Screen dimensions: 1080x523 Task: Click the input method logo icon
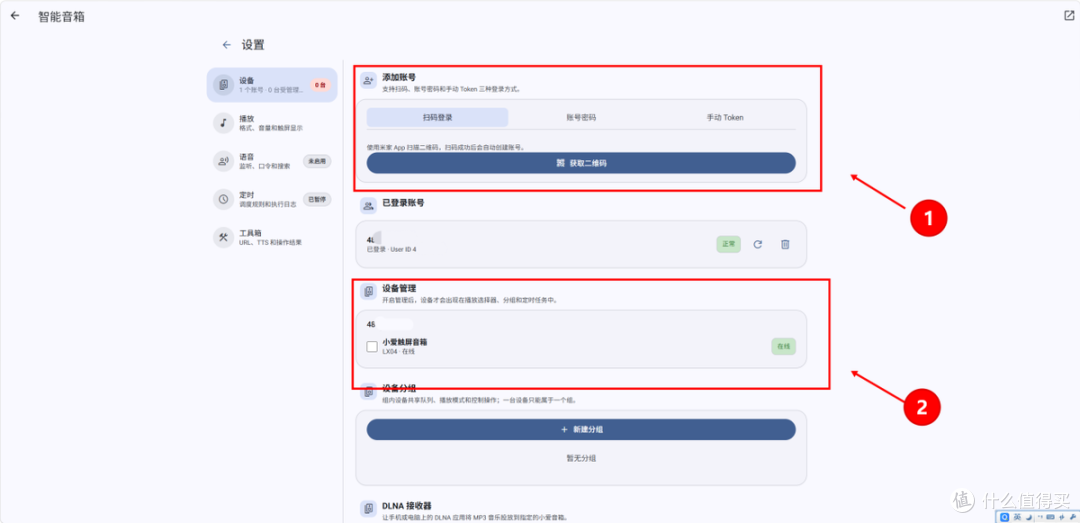point(1005,517)
